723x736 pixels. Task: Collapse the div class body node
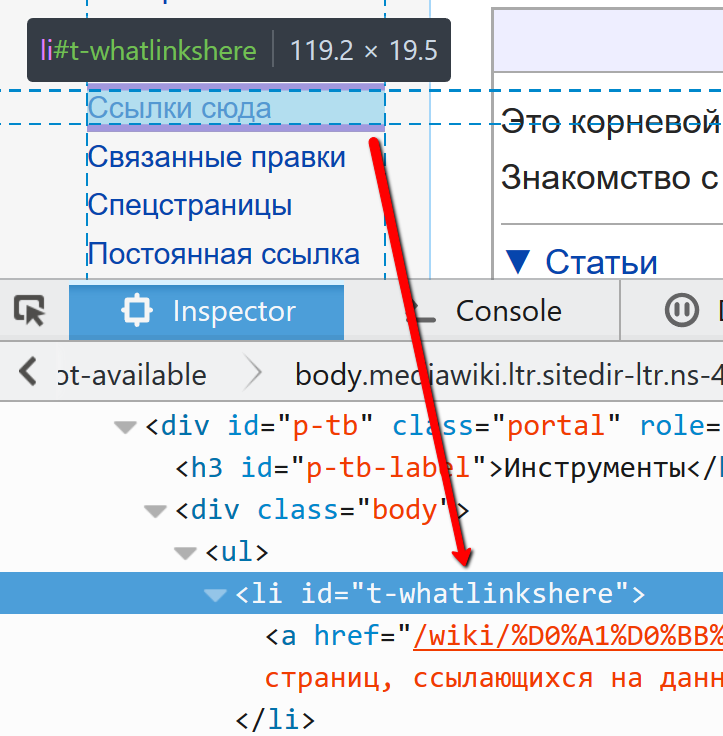pos(155,511)
